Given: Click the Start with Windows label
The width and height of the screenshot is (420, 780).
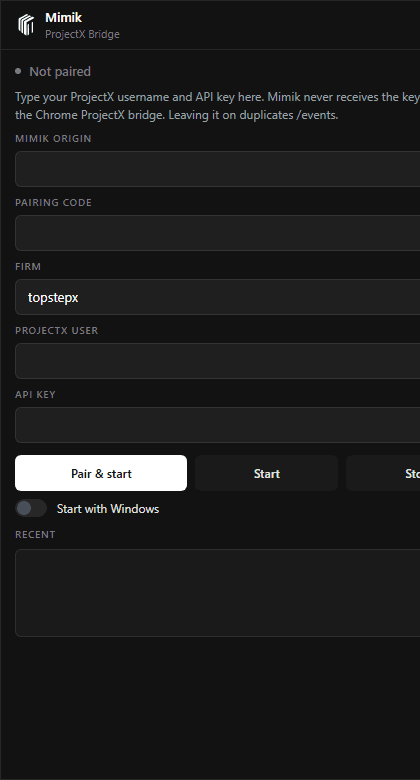Looking at the screenshot, I should pos(108,509).
